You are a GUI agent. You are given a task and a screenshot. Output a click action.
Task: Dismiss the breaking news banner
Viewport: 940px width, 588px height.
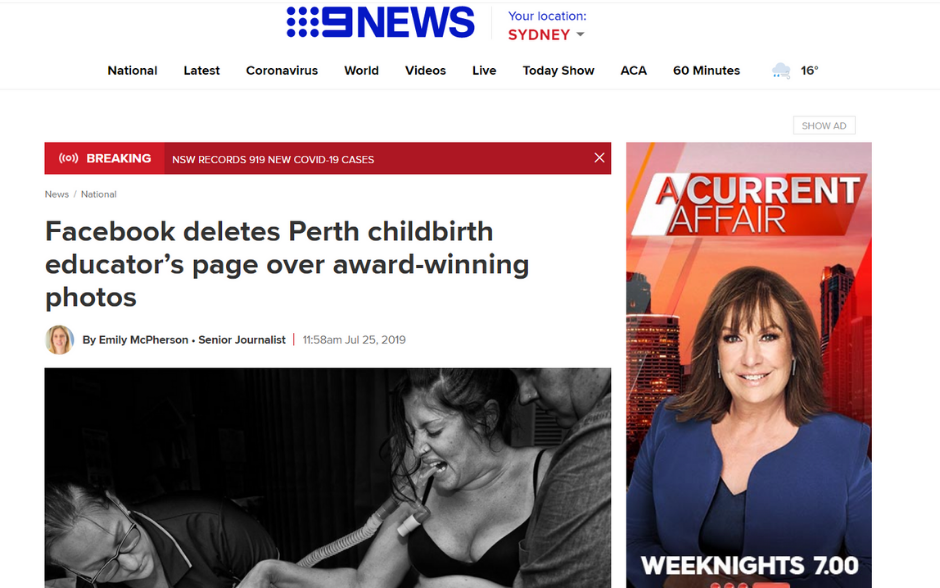[x=599, y=158]
